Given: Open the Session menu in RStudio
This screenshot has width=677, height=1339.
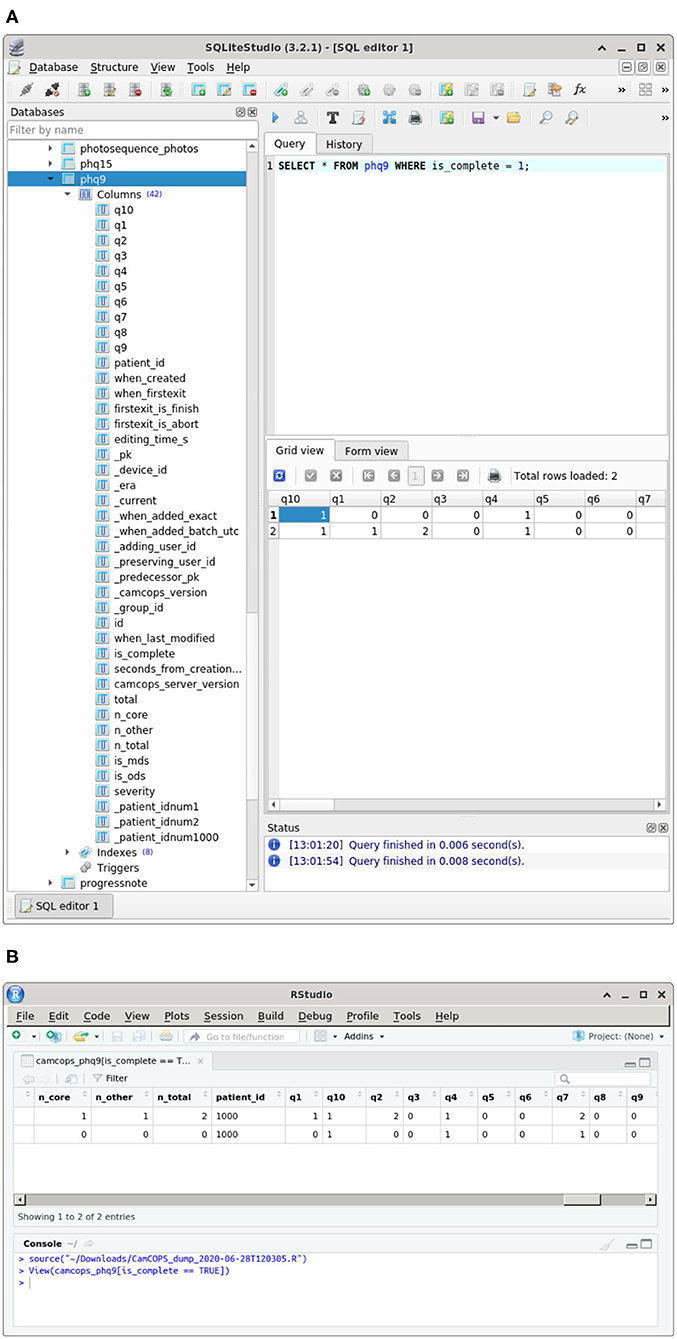Looking at the screenshot, I should click(x=223, y=1016).
